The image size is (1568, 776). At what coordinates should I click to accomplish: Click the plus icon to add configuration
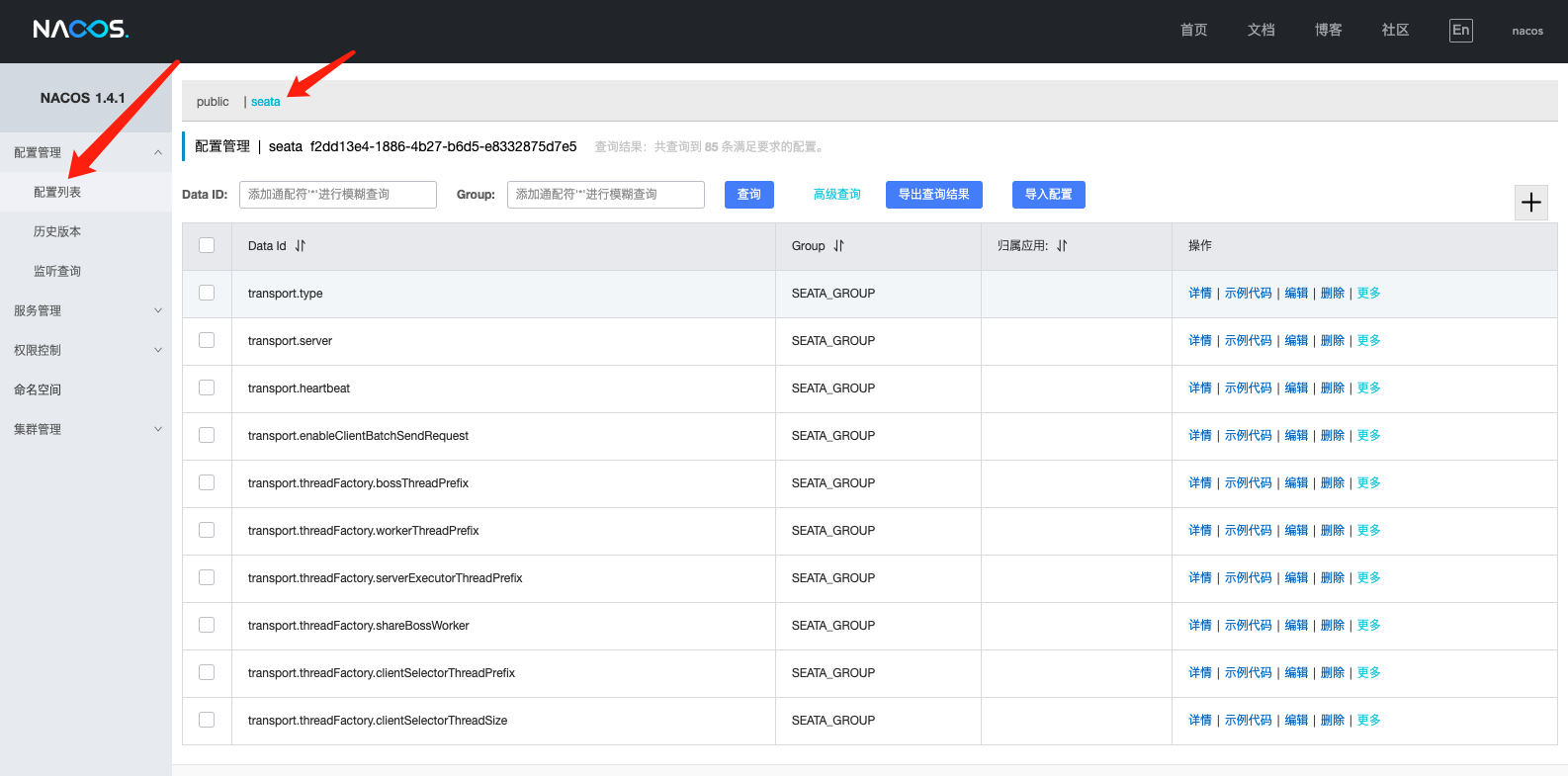click(1531, 203)
